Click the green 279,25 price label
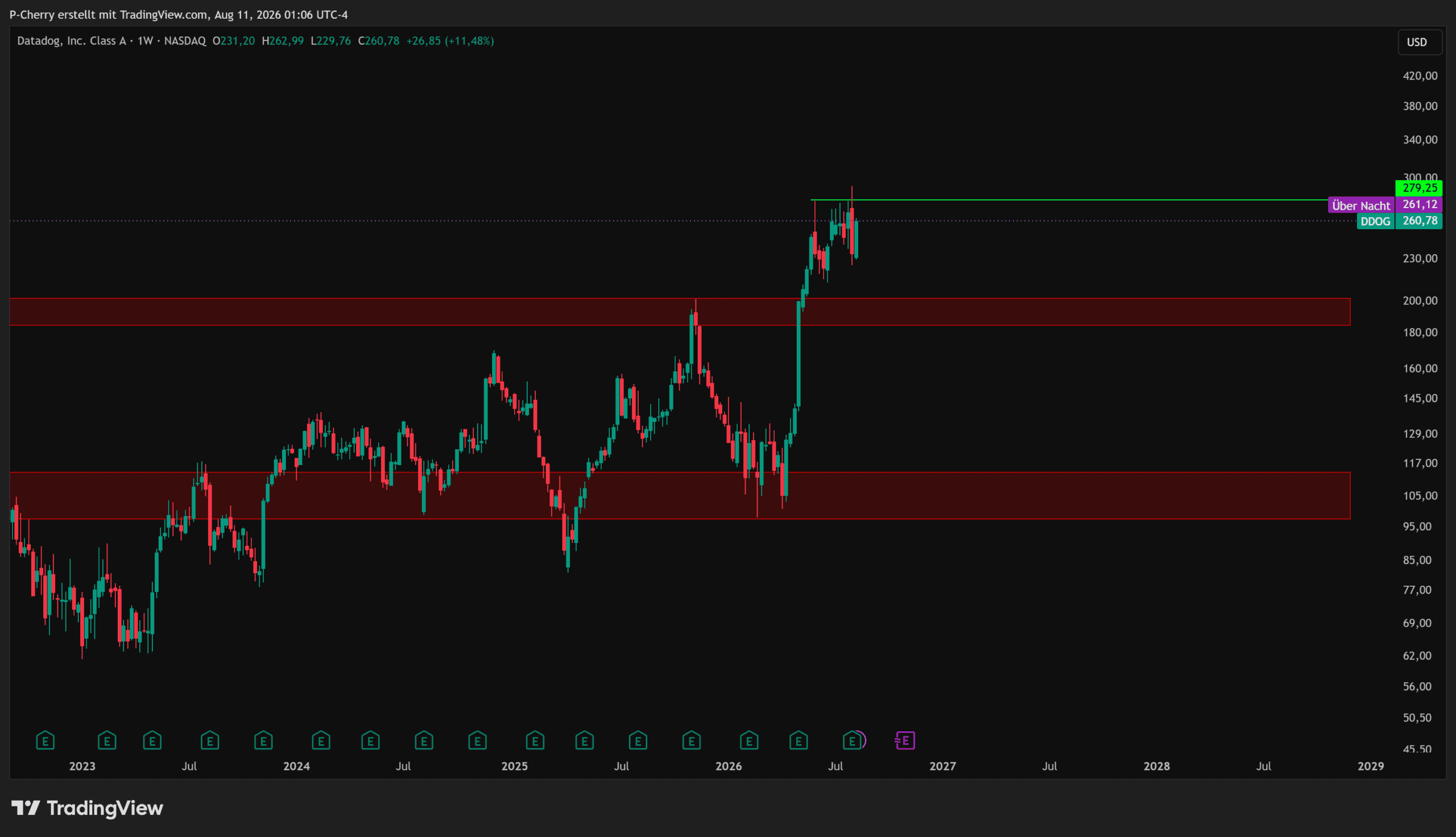 [x=1418, y=188]
